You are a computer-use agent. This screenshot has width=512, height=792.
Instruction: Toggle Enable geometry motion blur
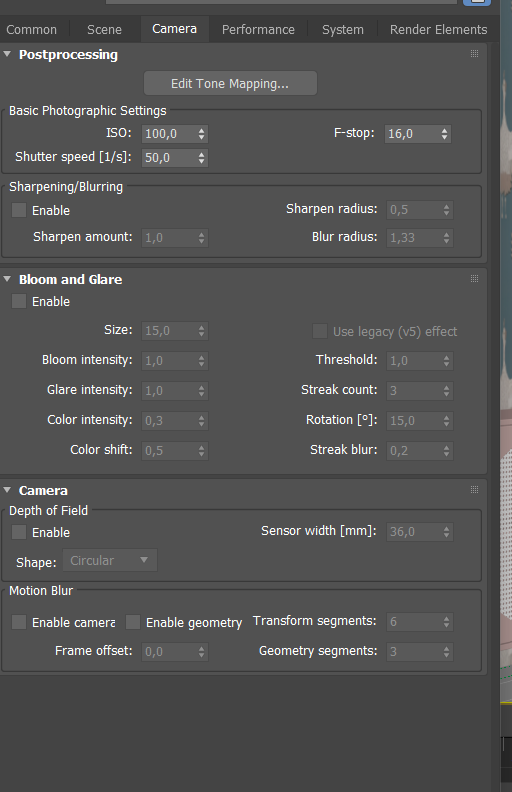point(133,622)
